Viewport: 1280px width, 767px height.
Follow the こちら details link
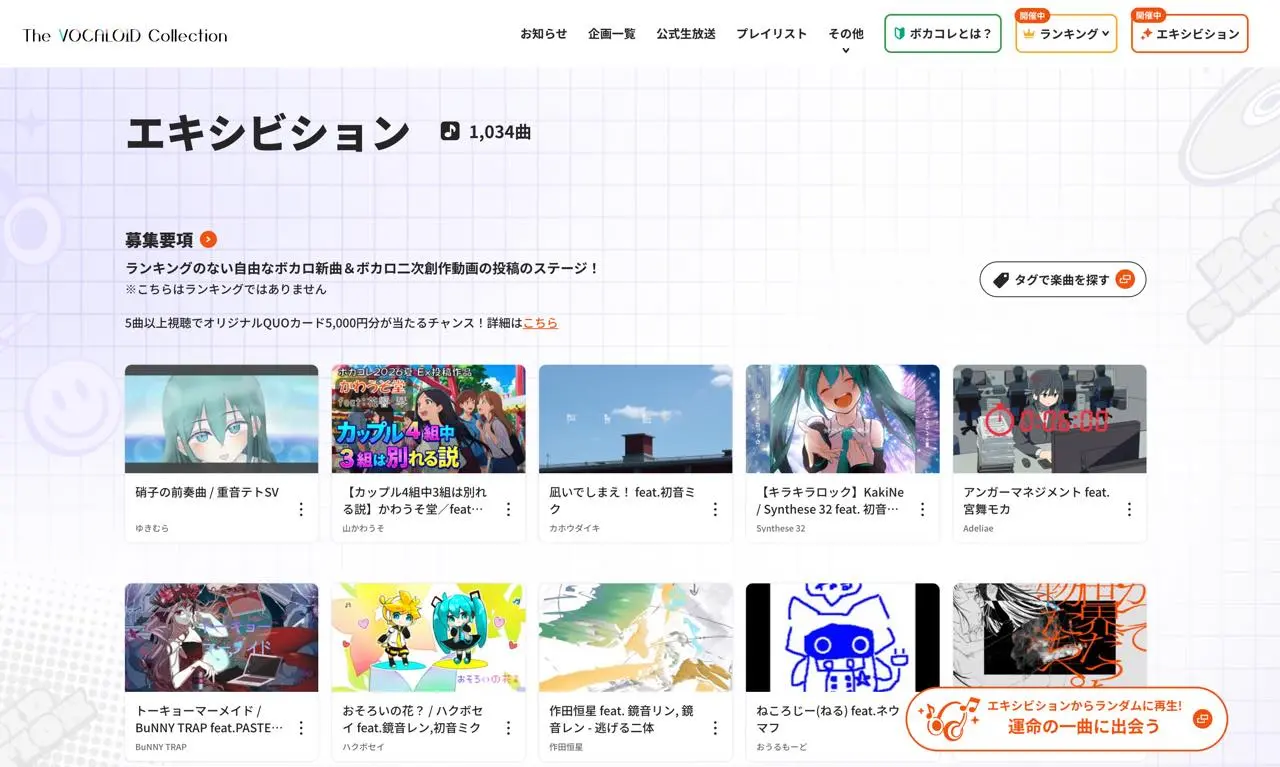tap(540, 323)
